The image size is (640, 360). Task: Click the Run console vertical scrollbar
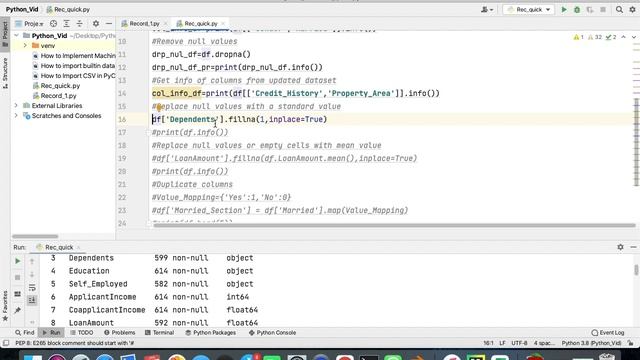636,270
